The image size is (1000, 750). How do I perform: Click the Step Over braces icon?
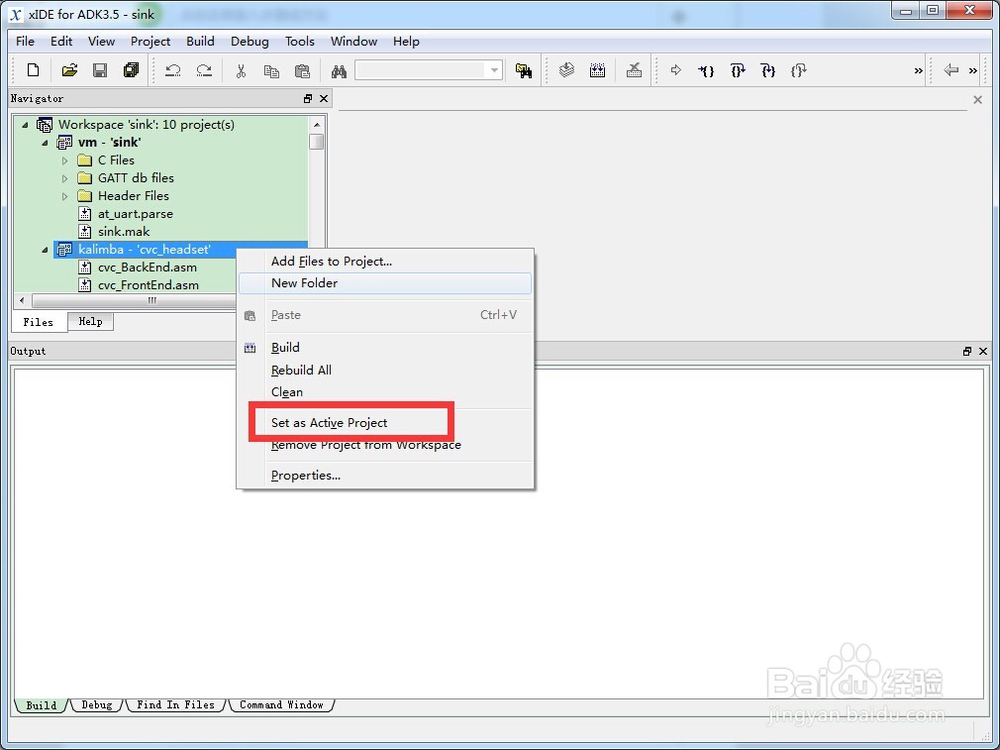pos(737,71)
